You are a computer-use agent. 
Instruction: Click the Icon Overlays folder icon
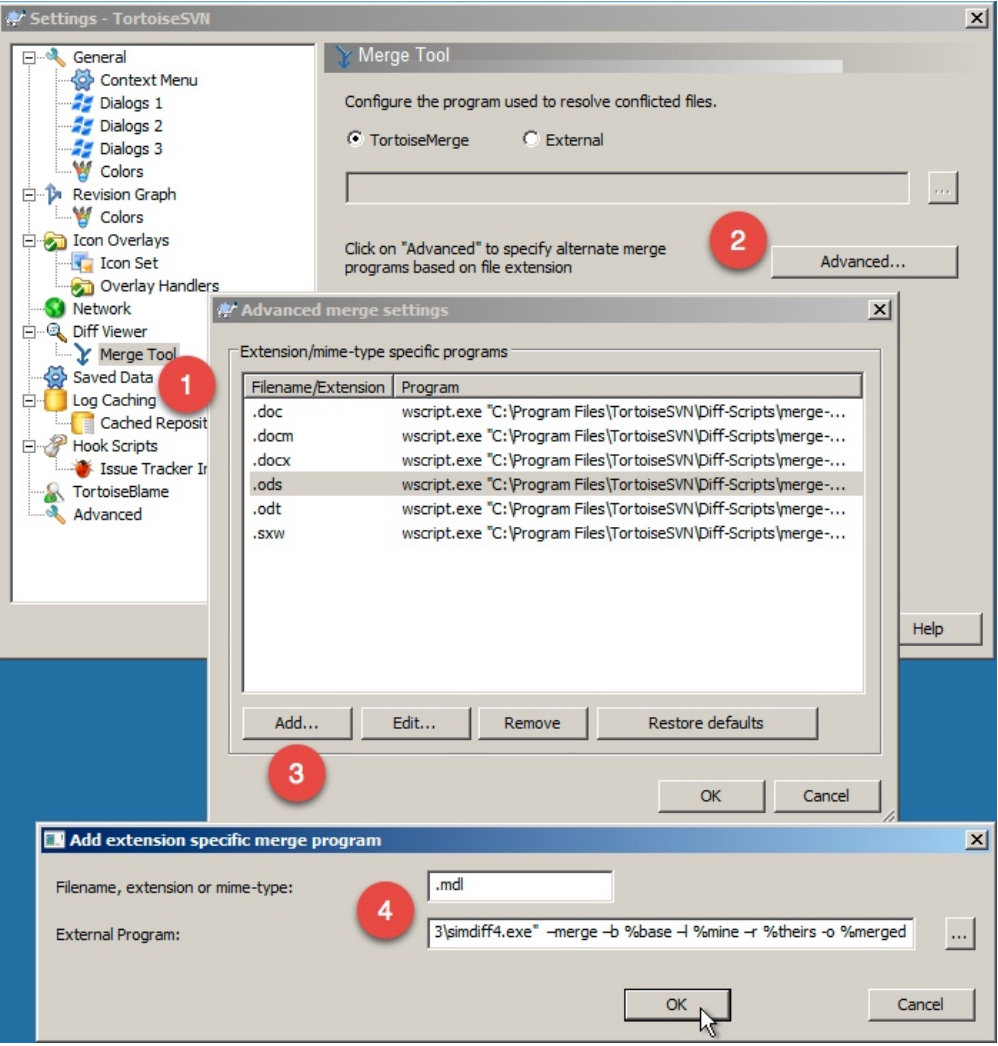click(x=55, y=240)
